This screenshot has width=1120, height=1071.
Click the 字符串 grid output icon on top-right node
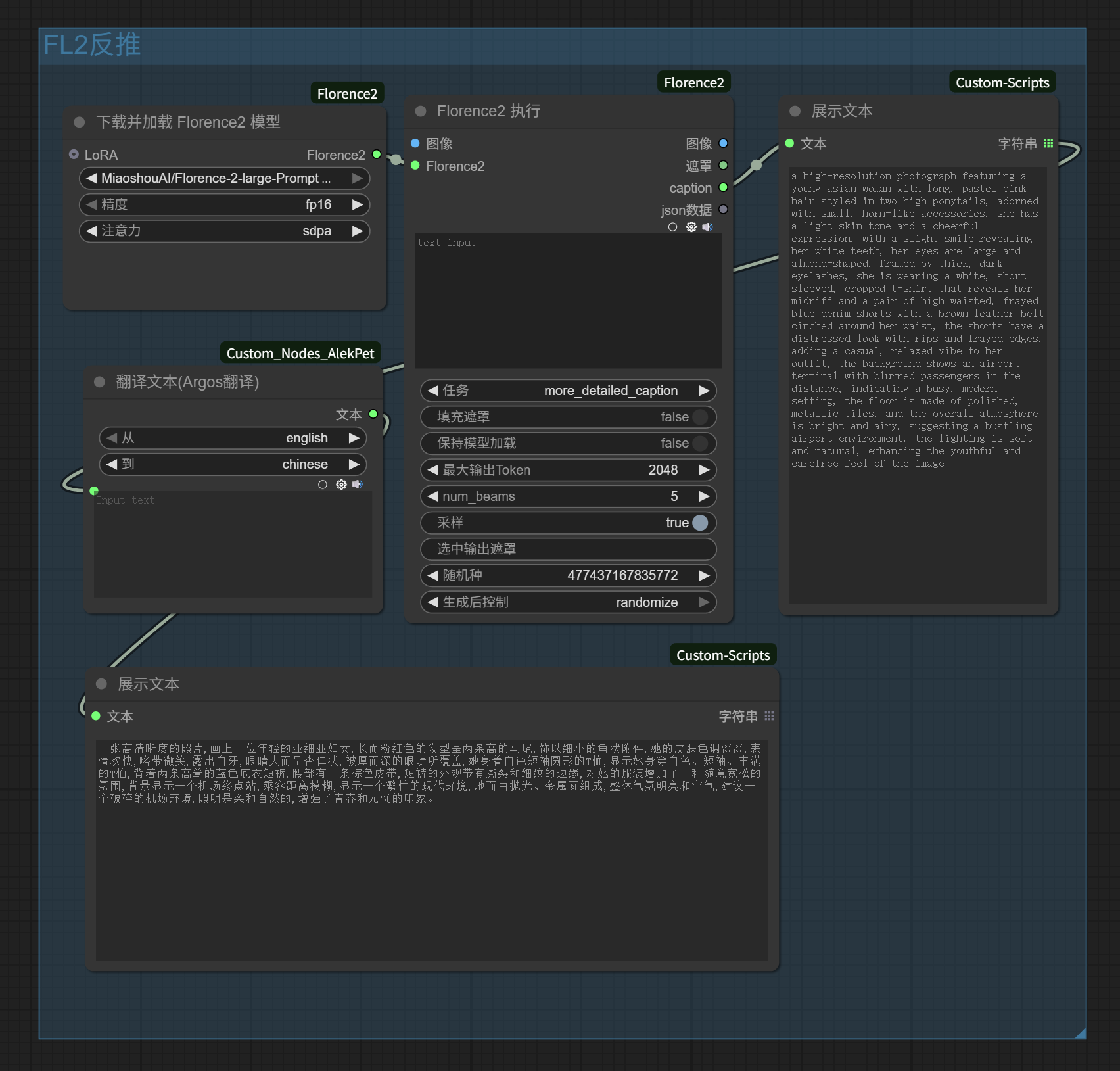pyautogui.click(x=1048, y=143)
